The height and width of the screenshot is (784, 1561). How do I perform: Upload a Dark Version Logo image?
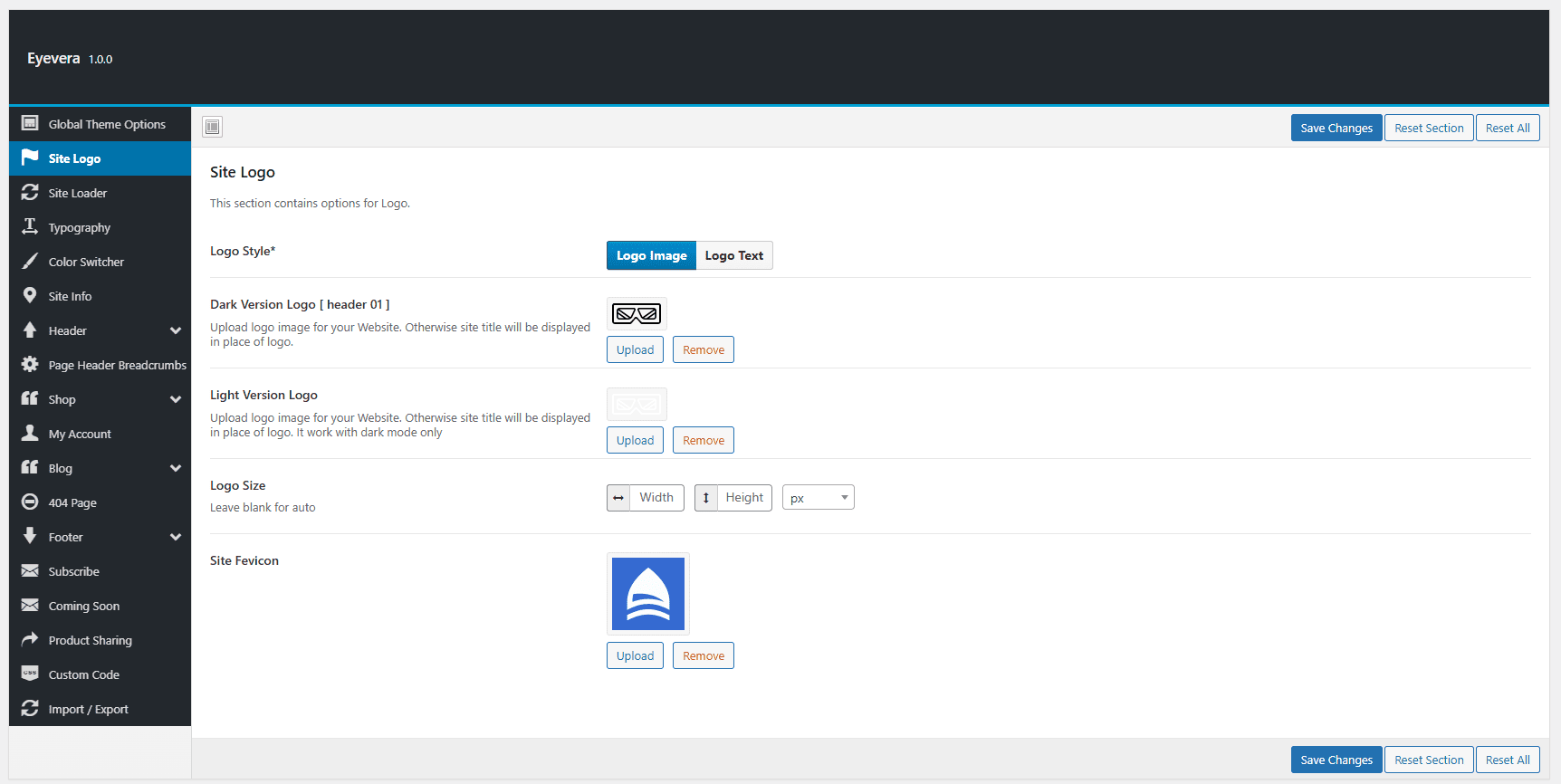coord(635,349)
